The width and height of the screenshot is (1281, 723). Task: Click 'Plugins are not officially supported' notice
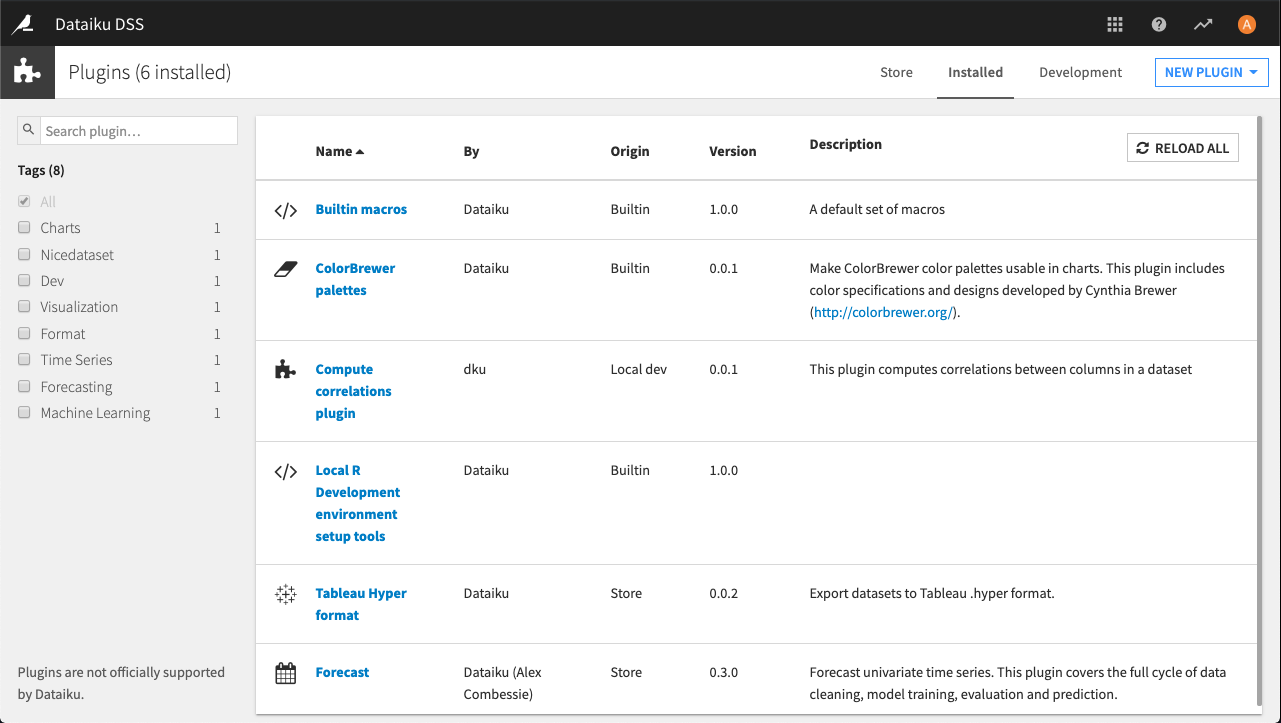click(x=121, y=683)
